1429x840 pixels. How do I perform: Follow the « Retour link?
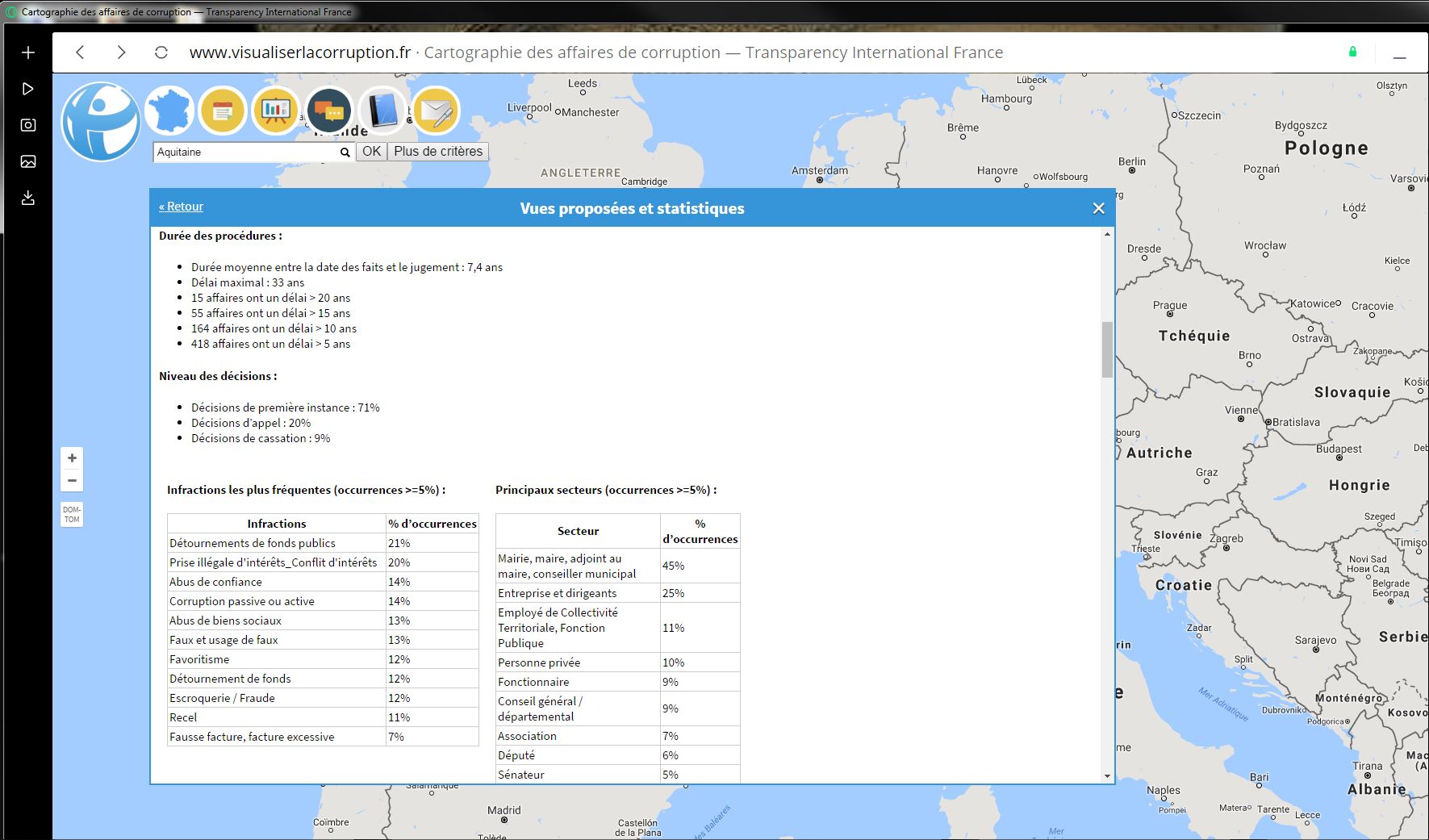click(x=181, y=207)
